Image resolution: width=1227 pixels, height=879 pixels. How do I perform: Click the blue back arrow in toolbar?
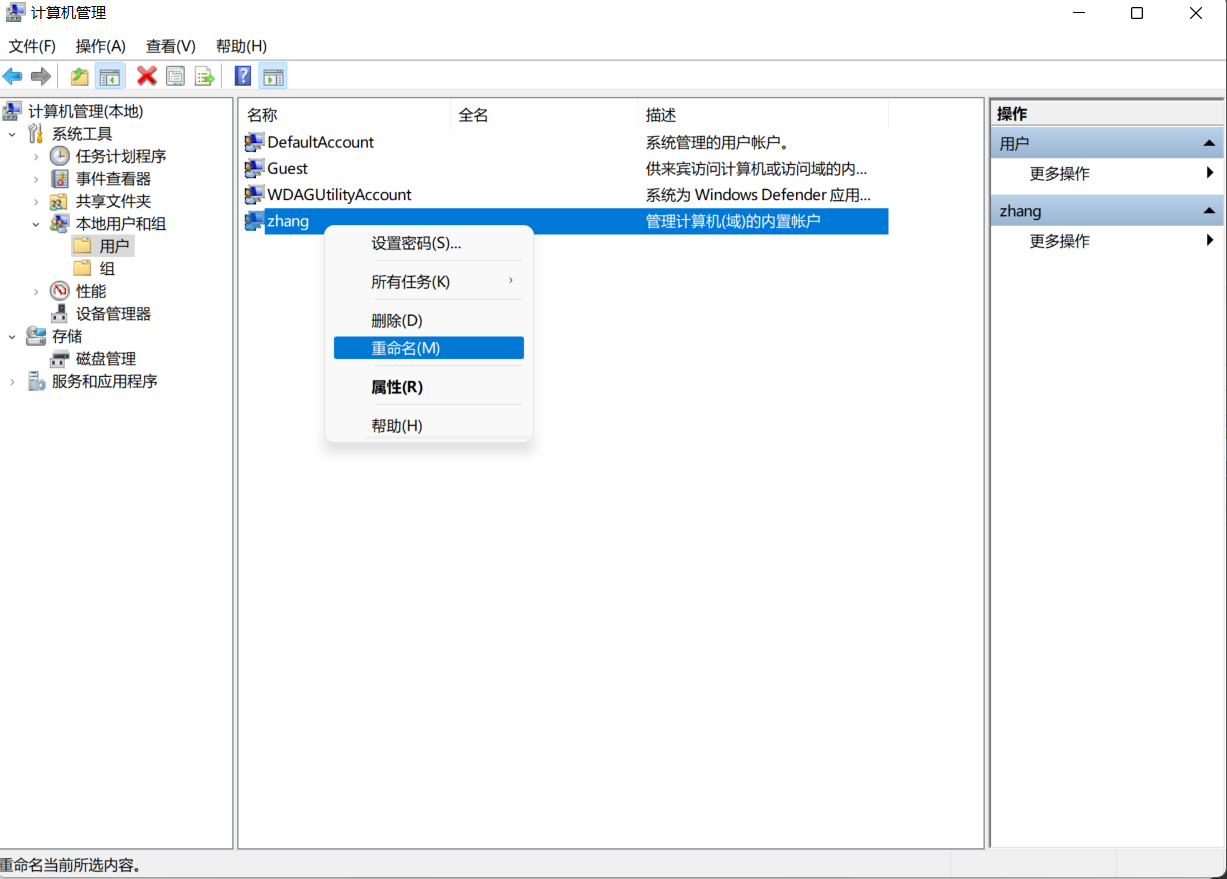click(x=13, y=76)
